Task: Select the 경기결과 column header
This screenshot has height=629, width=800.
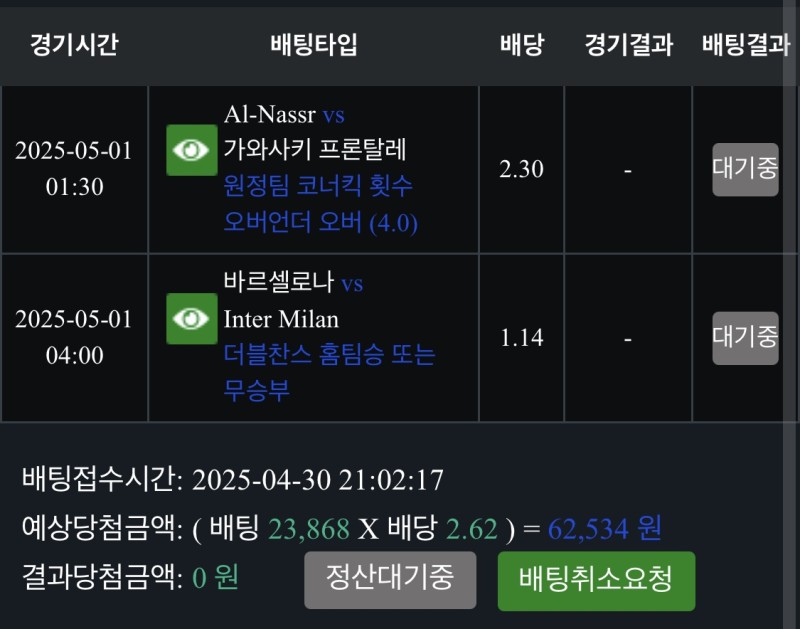Action: [628, 45]
